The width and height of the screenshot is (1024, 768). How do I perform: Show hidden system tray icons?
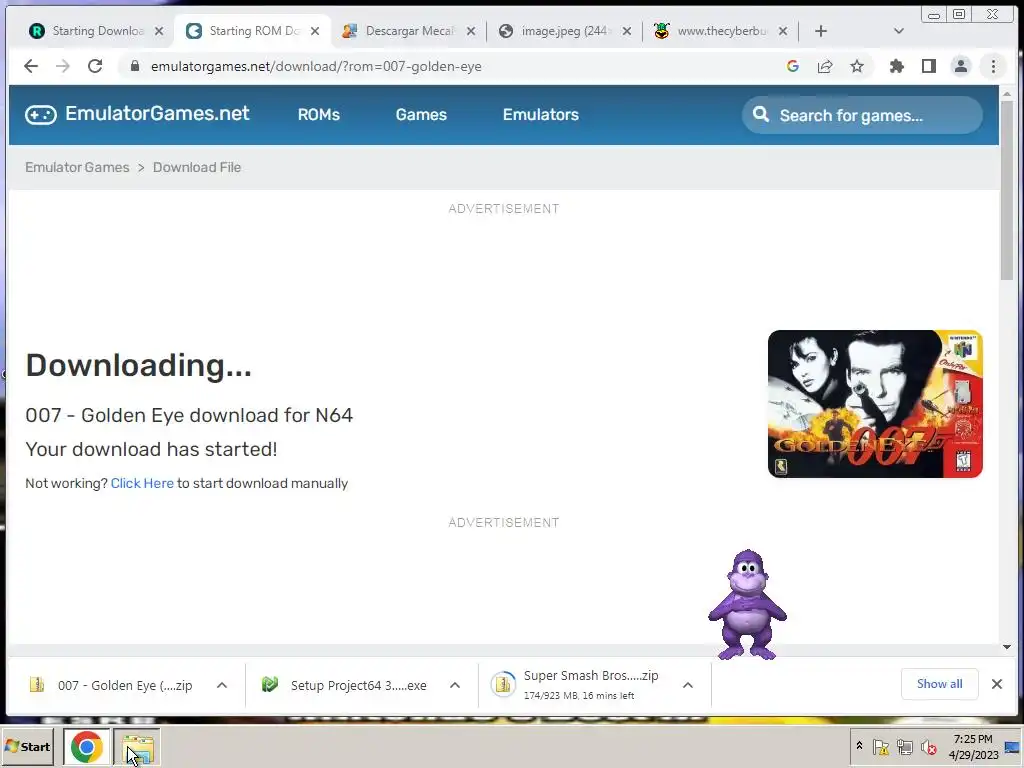[x=859, y=746]
